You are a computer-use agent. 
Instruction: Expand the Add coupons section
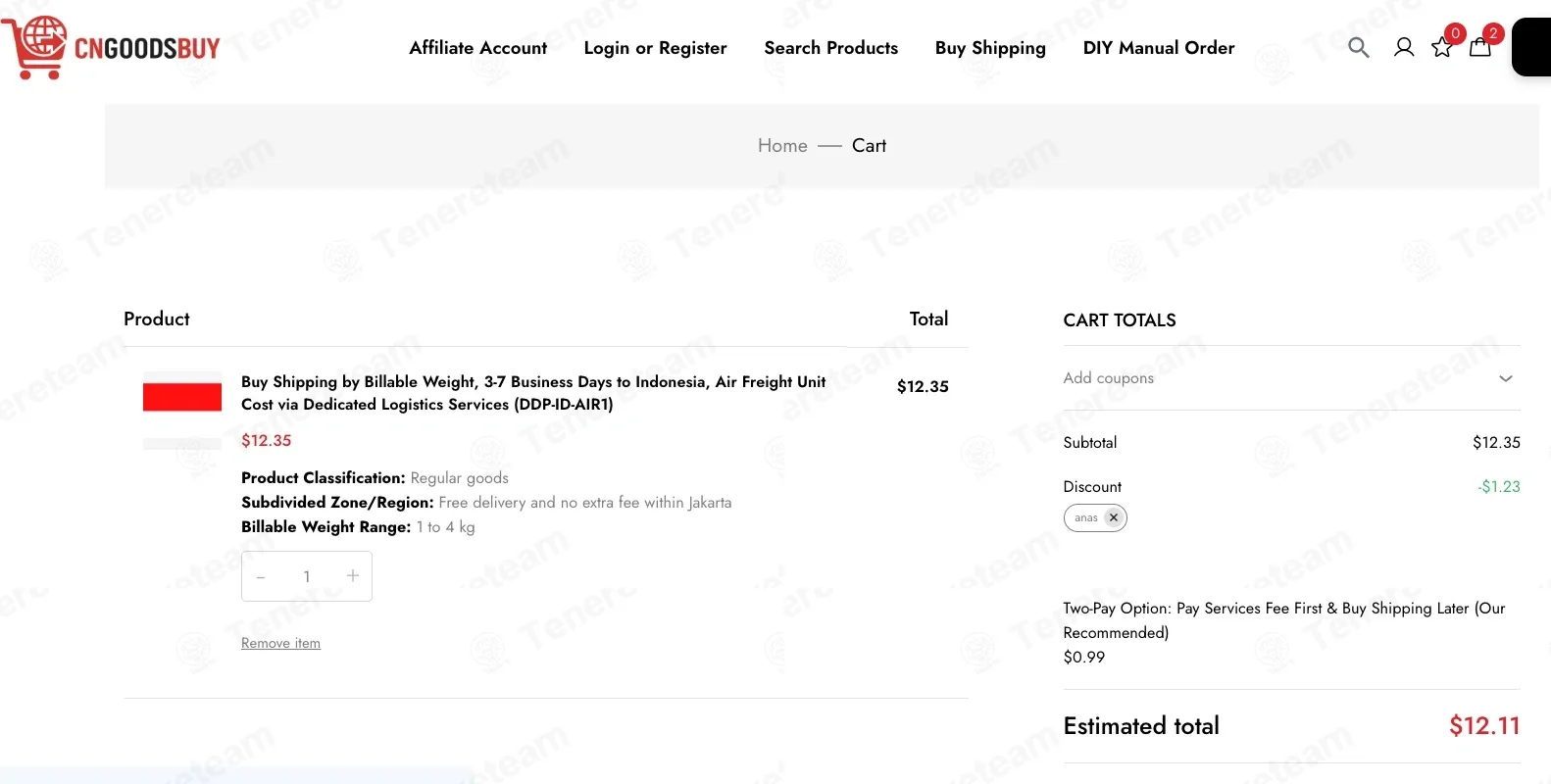click(1291, 378)
